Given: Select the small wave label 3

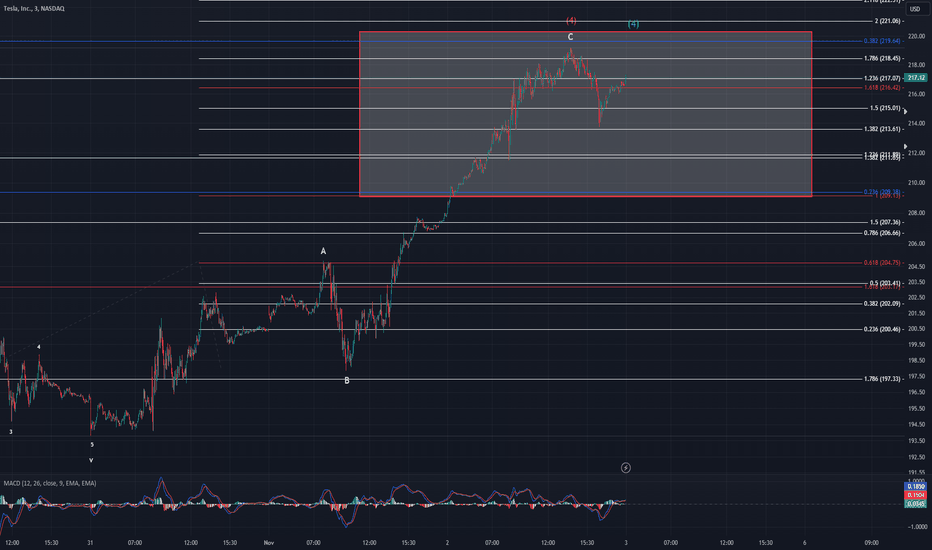Looking at the screenshot, I should point(11,432).
